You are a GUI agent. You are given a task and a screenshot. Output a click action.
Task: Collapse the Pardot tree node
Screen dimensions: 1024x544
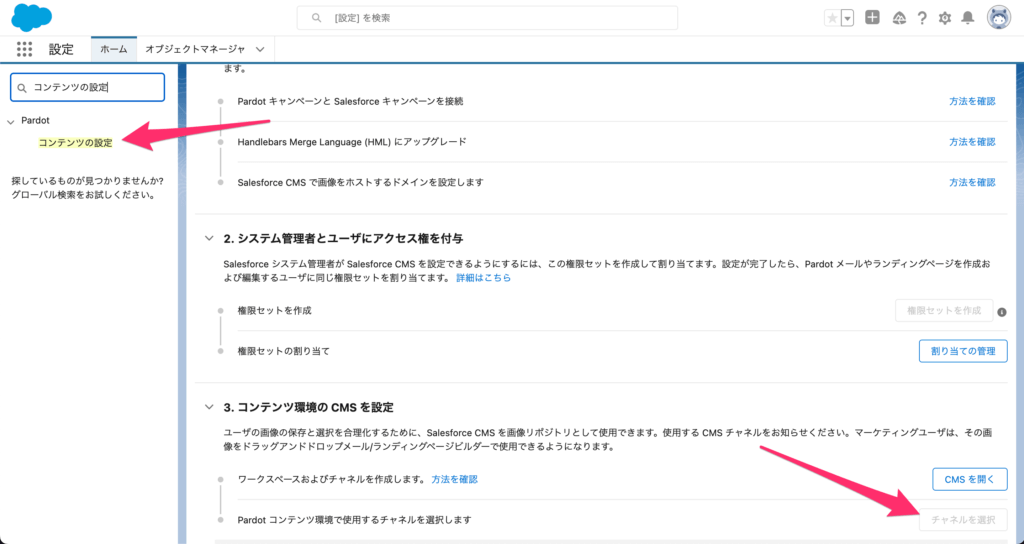point(11,121)
